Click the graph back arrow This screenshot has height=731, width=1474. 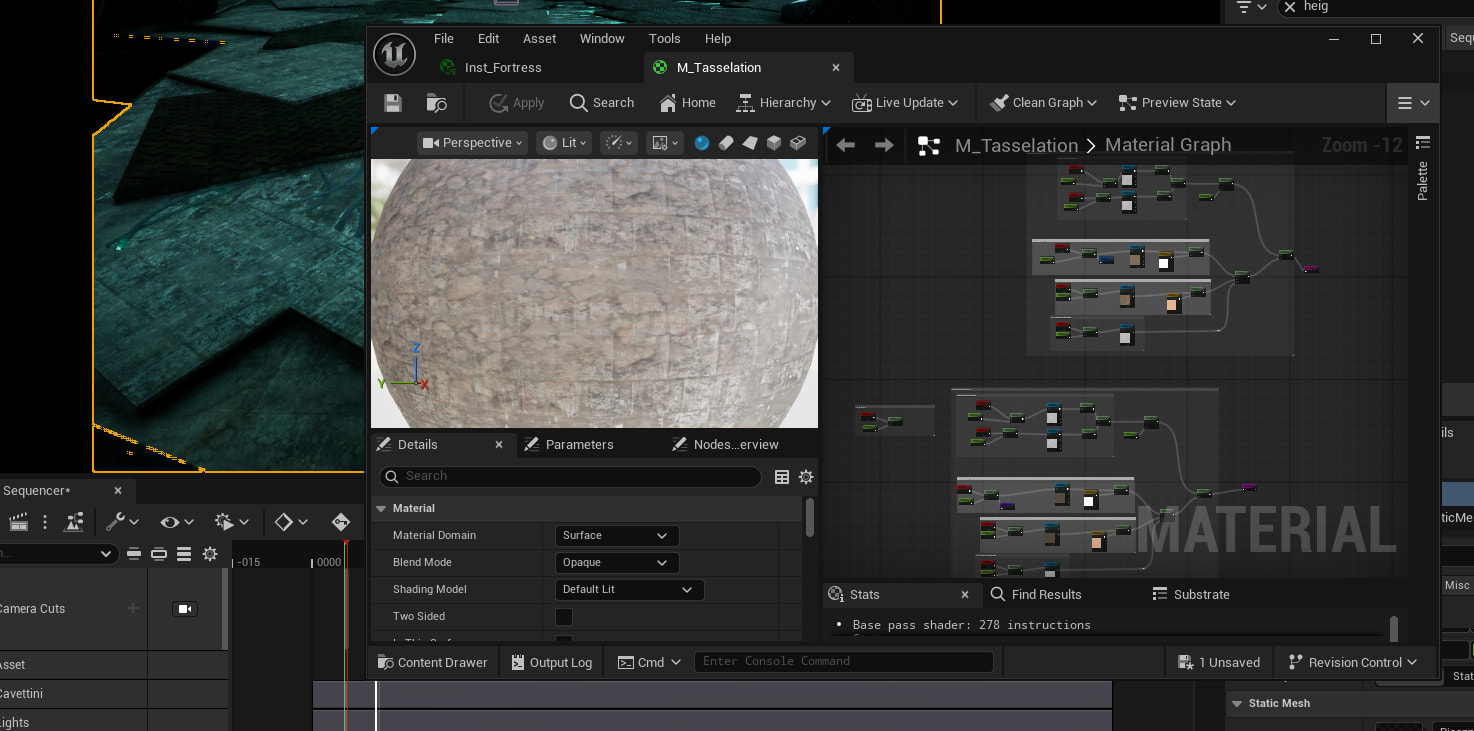point(846,146)
